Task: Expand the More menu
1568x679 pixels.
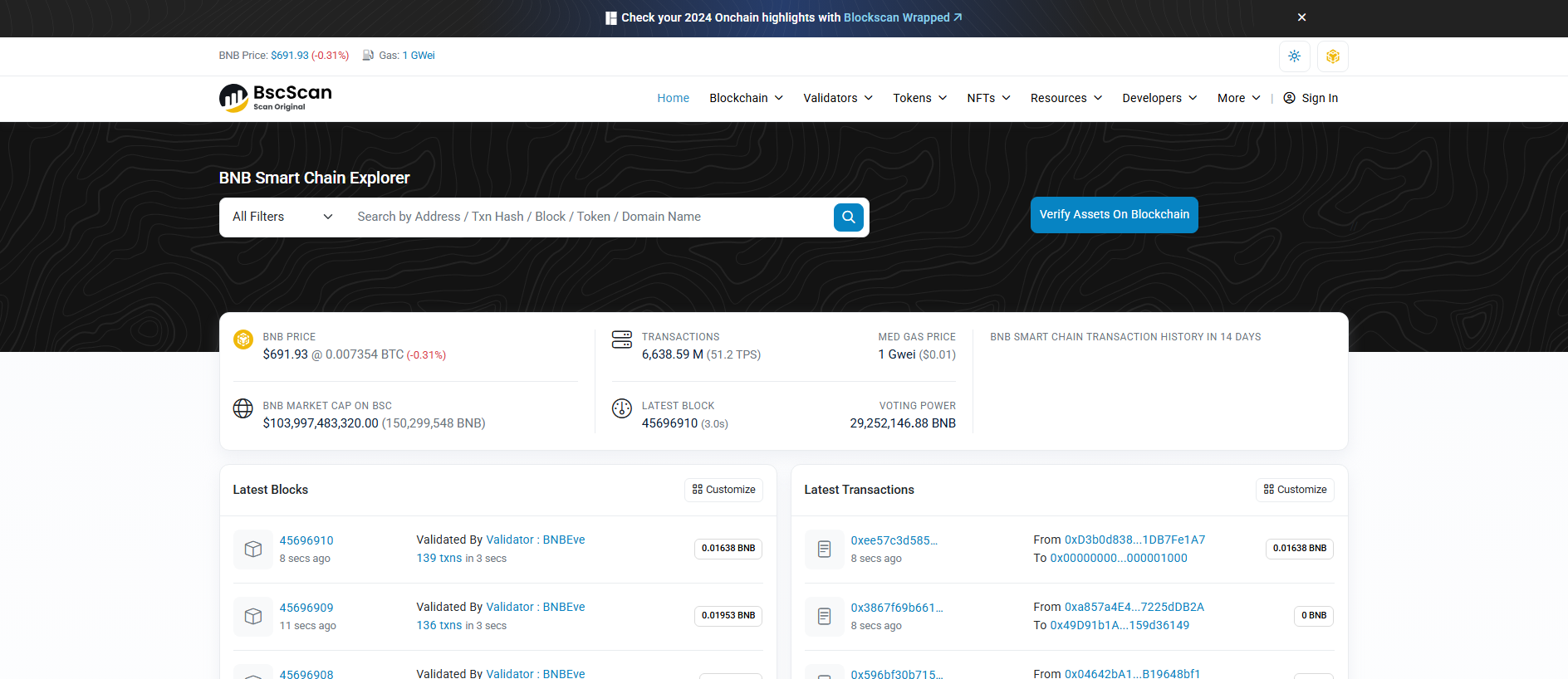Action: pos(1239,98)
